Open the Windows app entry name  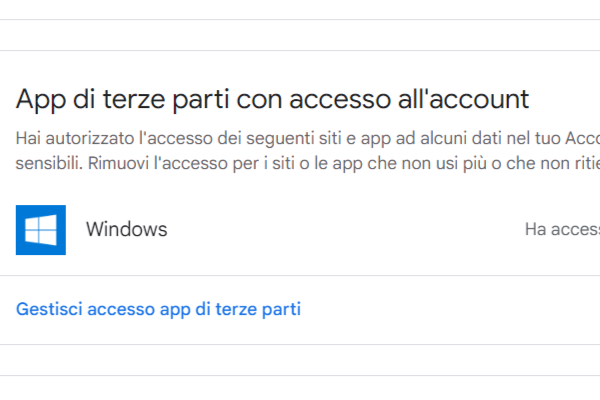click(x=126, y=230)
